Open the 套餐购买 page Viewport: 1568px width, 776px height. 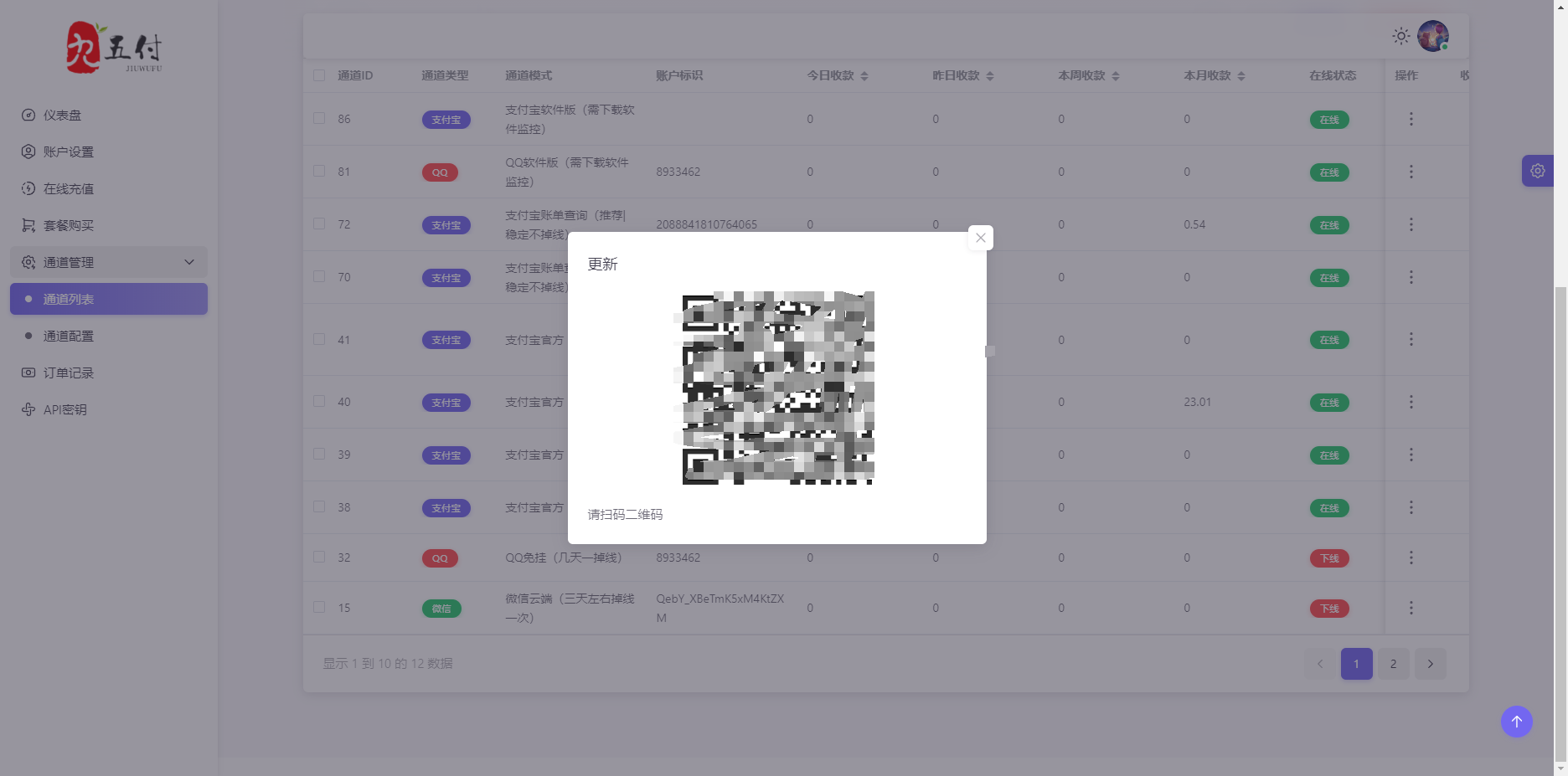tap(109, 225)
